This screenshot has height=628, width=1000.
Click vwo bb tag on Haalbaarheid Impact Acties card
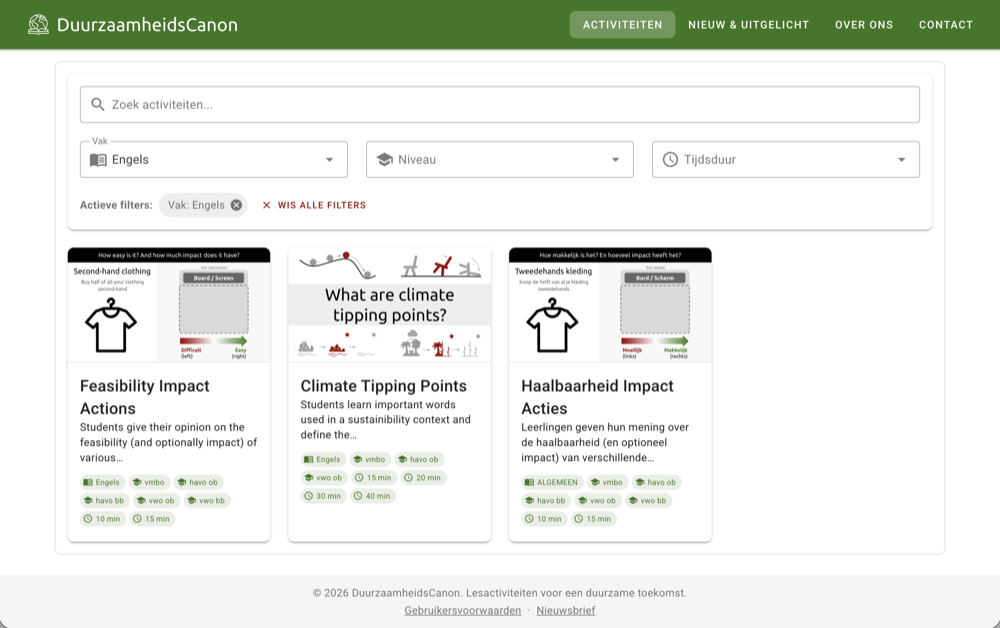pos(647,500)
